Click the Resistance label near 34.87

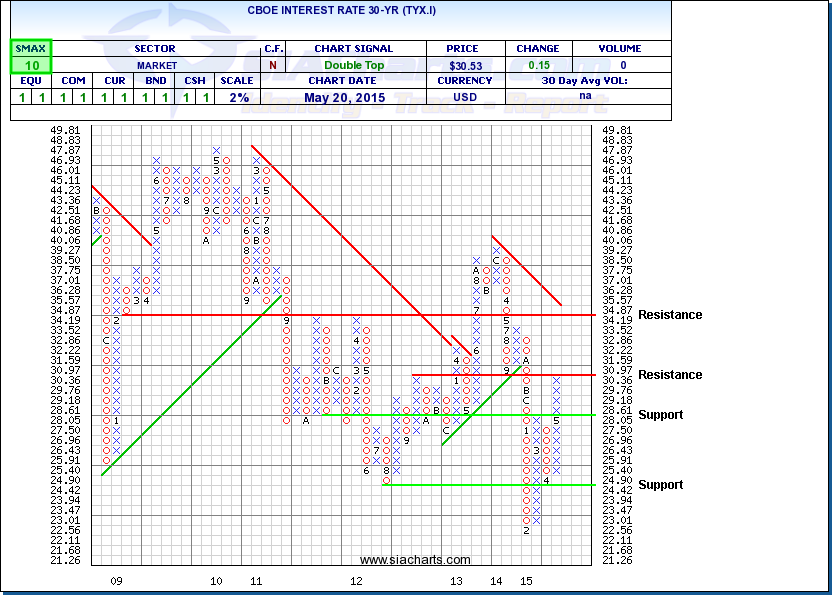(x=670, y=315)
